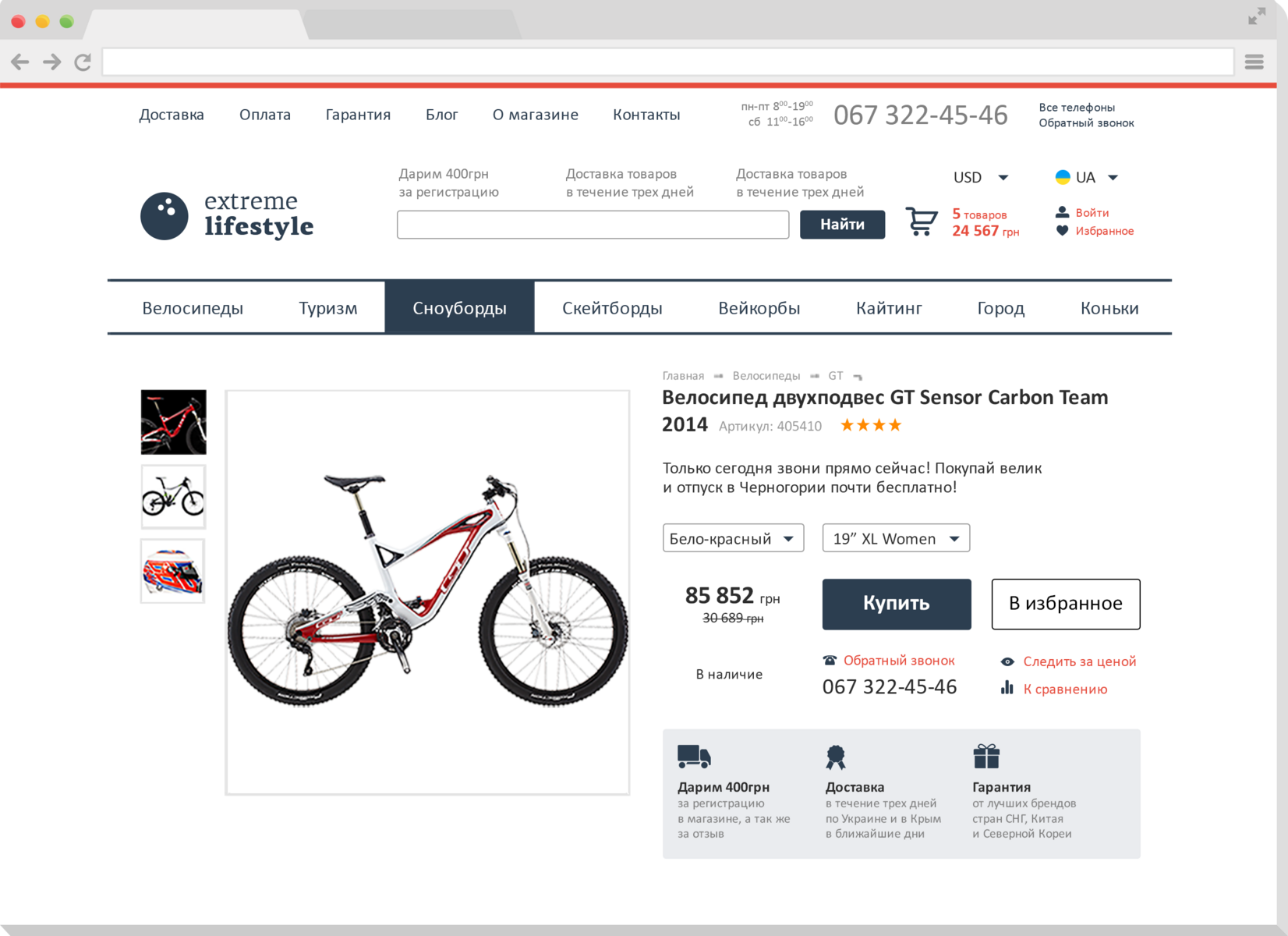
Task: Click the browser forward arrow
Action: coord(51,62)
